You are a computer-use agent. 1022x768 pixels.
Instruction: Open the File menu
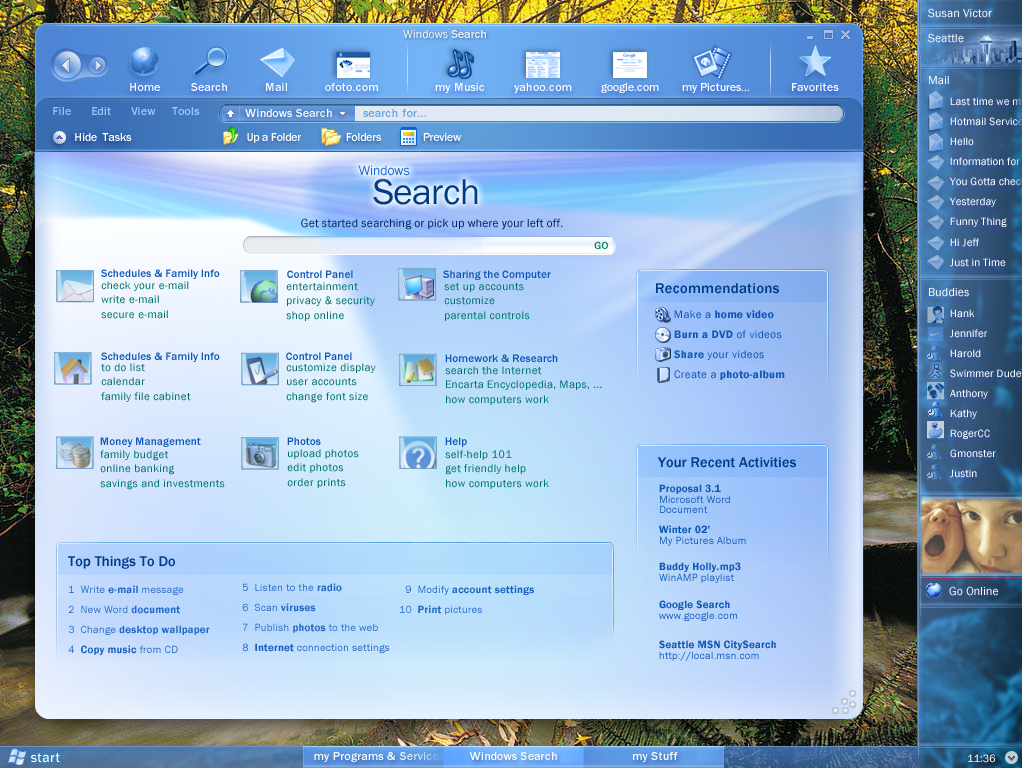coord(62,111)
